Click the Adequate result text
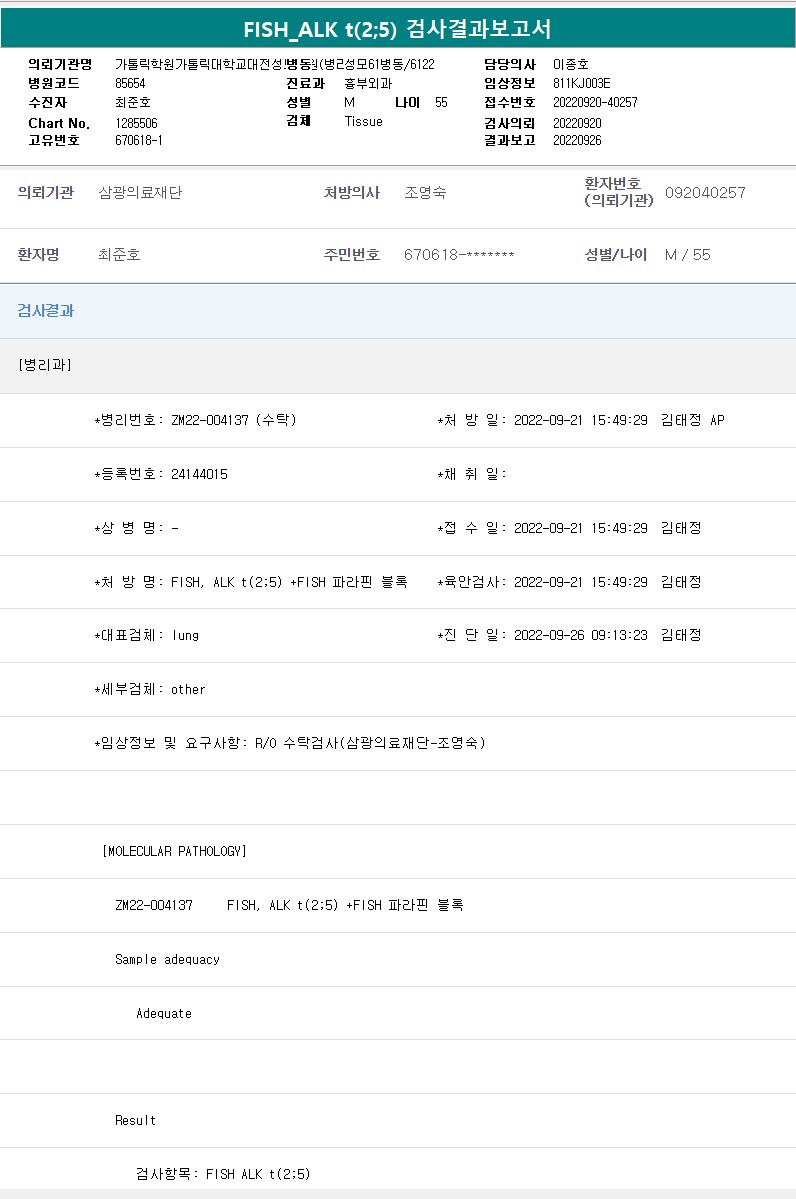The width and height of the screenshot is (796, 1199). pyautogui.click(x=164, y=1013)
